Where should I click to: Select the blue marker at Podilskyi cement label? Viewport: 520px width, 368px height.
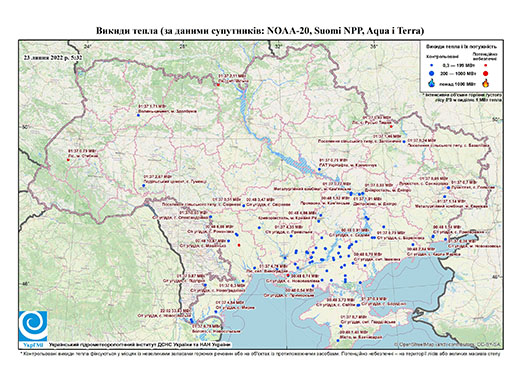(144, 185)
